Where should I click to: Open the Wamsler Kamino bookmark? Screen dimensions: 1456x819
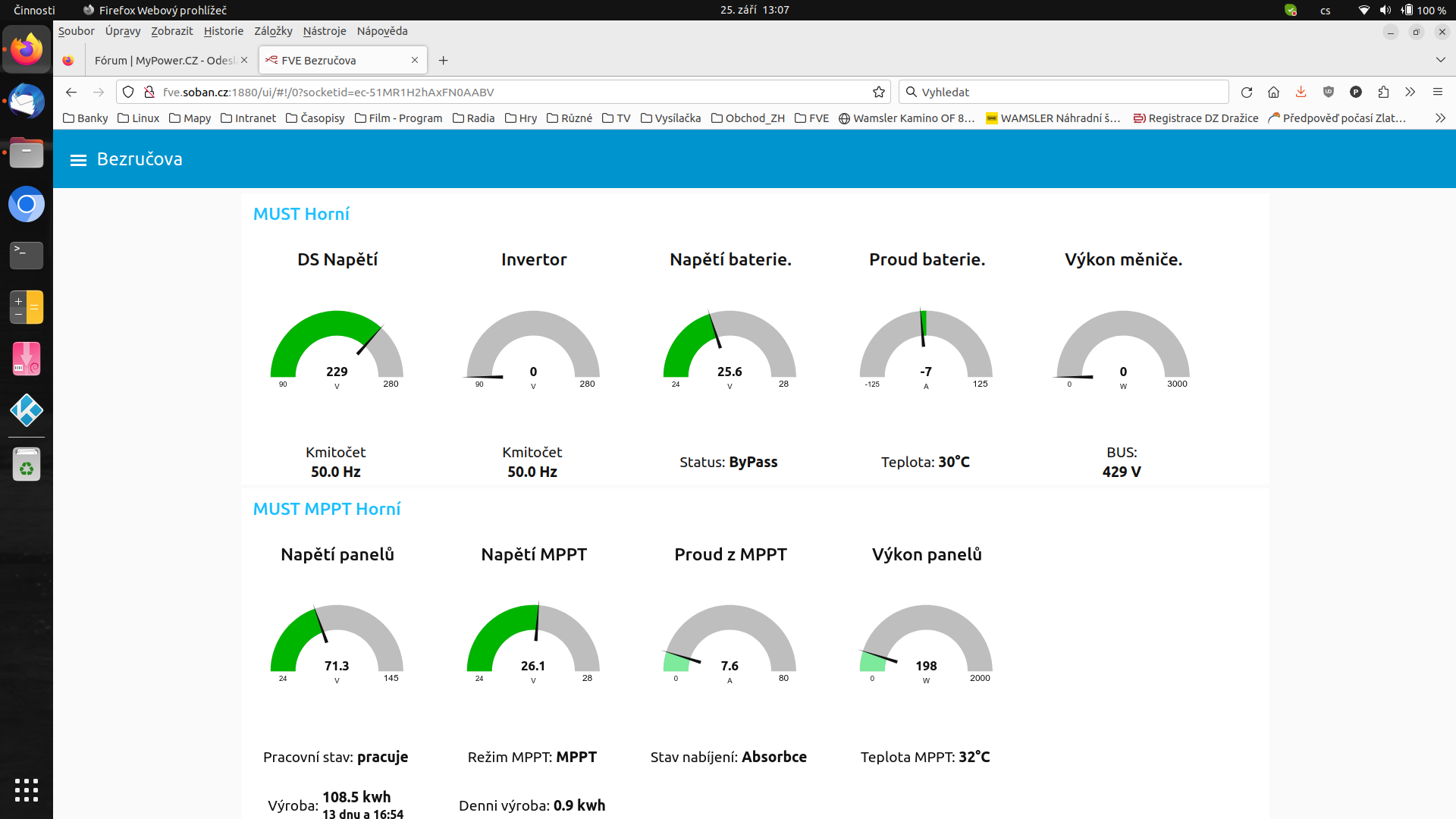point(906,118)
